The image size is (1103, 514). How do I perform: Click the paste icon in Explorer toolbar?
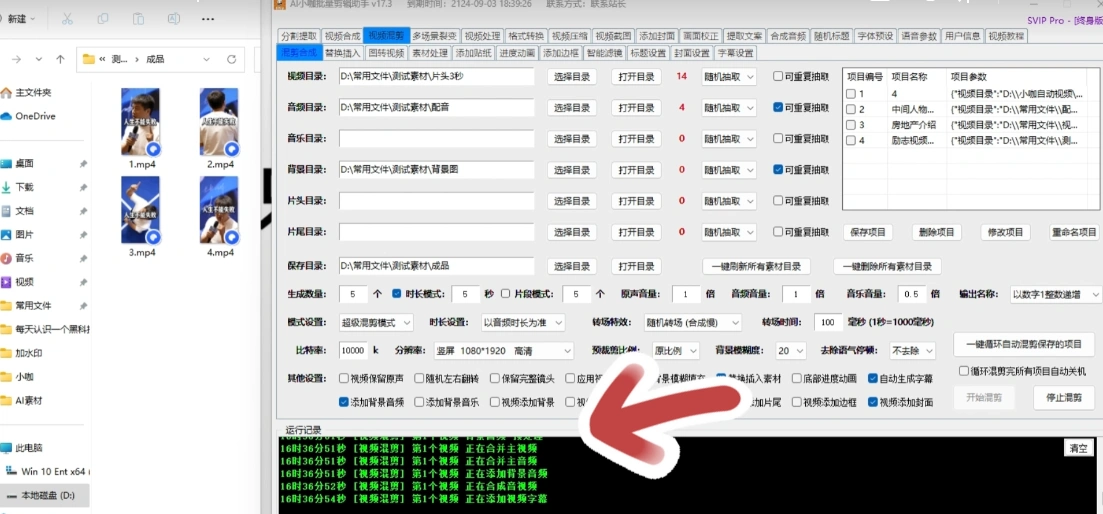pos(139,19)
